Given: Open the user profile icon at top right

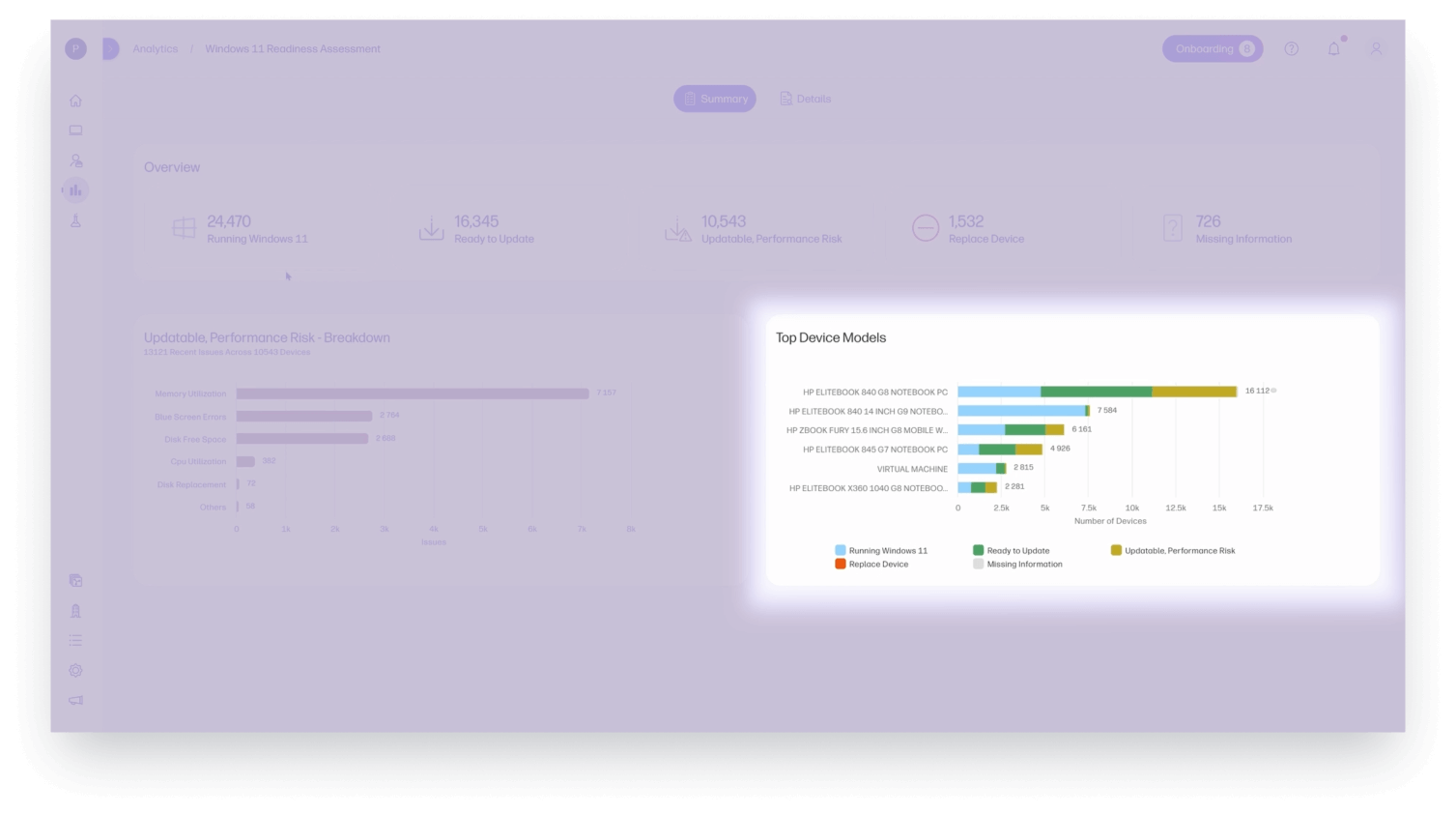Looking at the screenshot, I should coord(1376,48).
